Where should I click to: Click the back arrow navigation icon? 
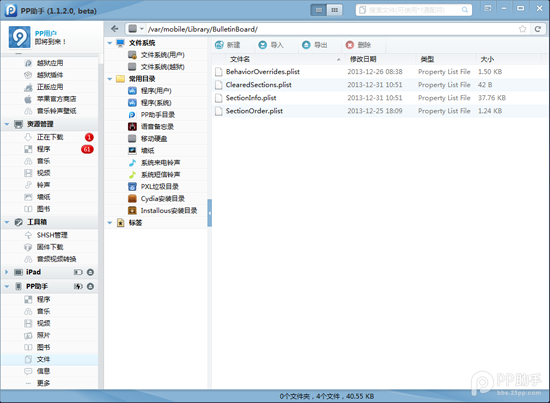[x=114, y=29]
